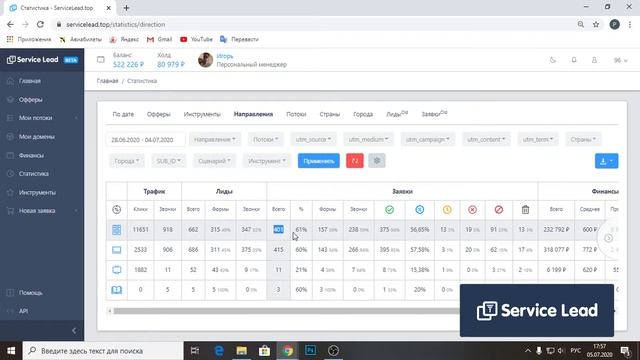Open Инструменты in the sidebar
640x360 pixels.
point(37,193)
